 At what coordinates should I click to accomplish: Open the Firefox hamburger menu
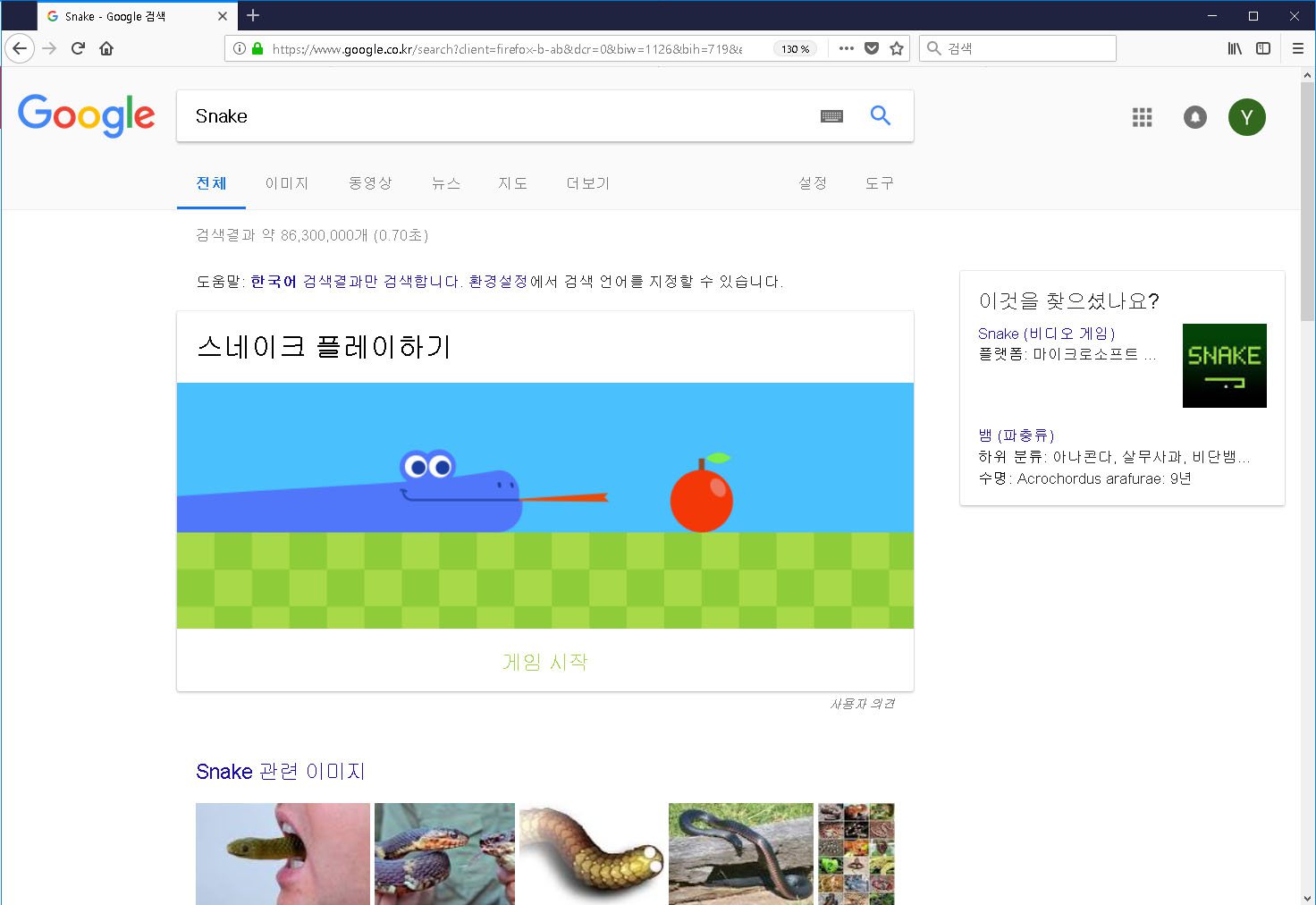pyautogui.click(x=1298, y=48)
